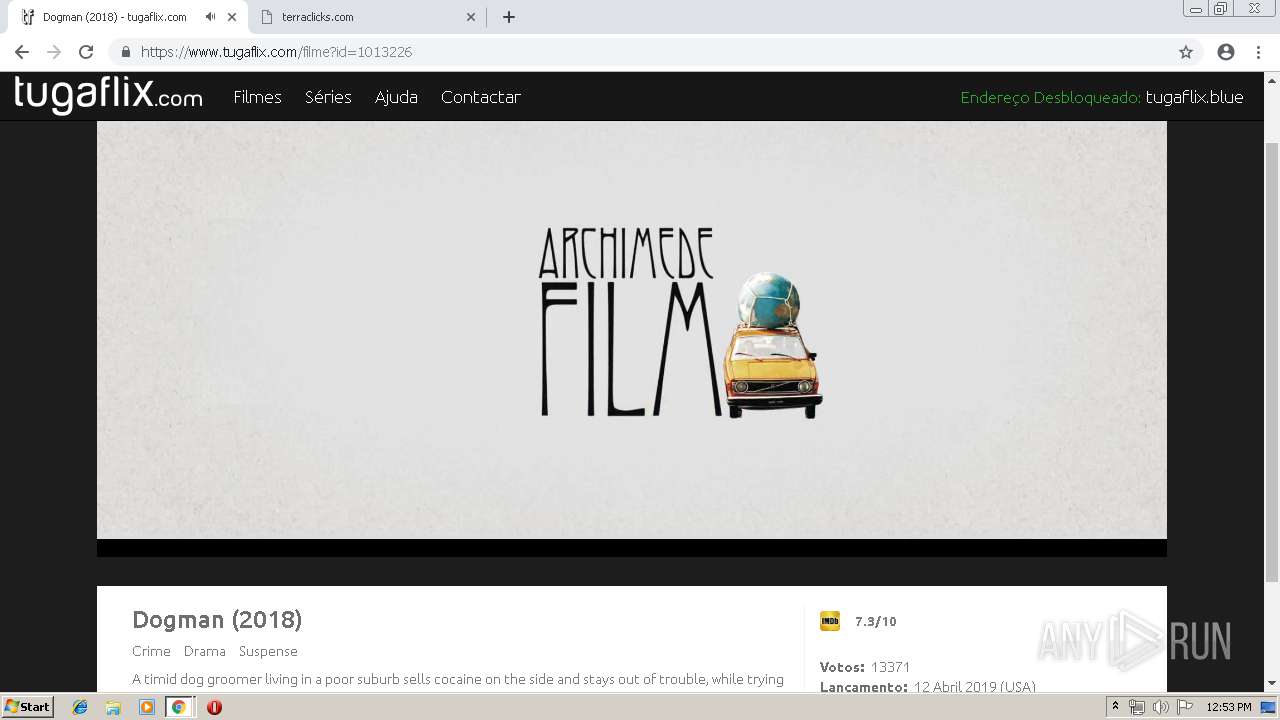The height and width of the screenshot is (720, 1280).
Task: Bookmark this page with star icon
Action: coord(1186,52)
